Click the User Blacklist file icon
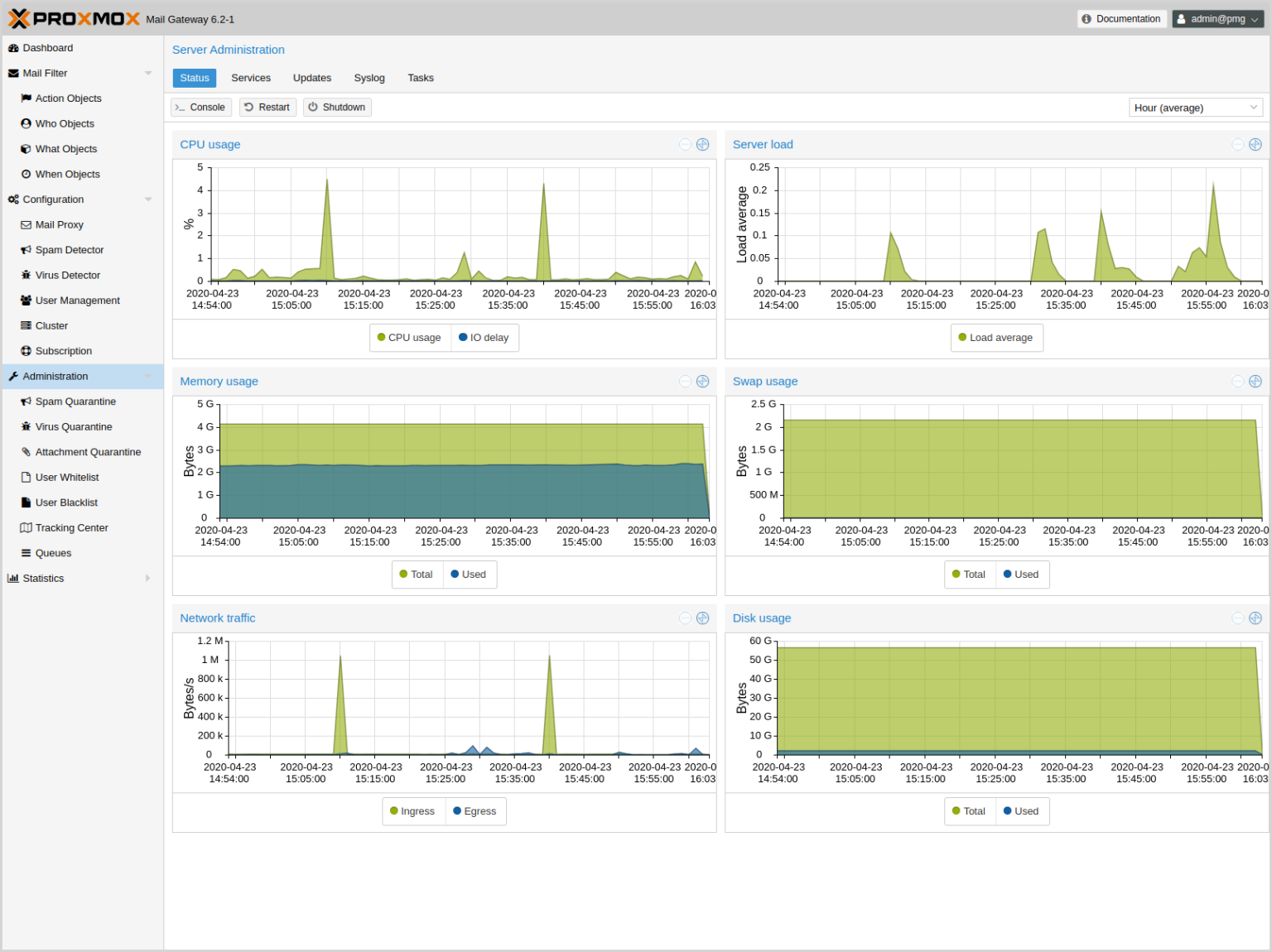 (x=26, y=502)
